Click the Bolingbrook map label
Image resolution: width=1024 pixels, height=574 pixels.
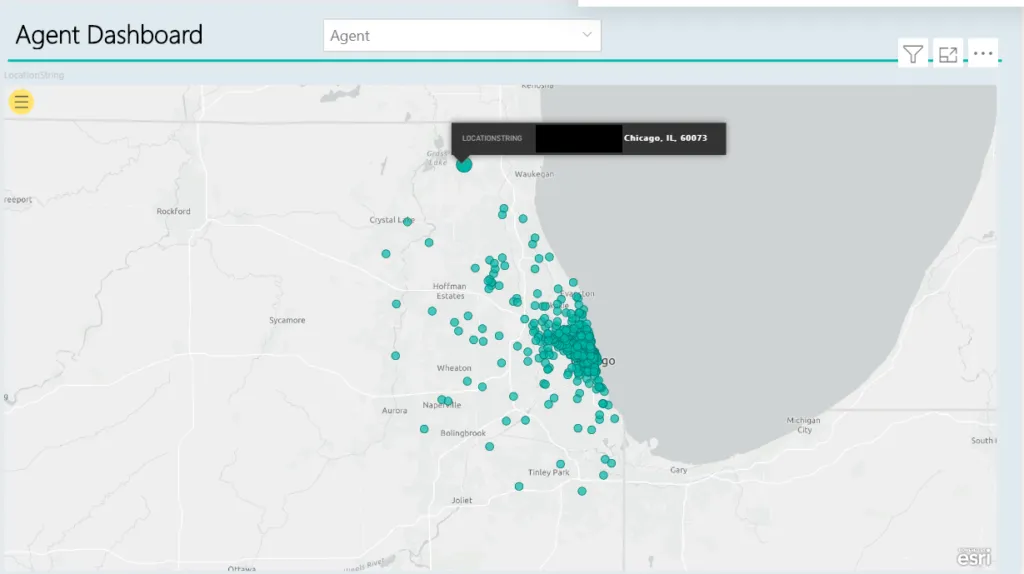click(x=463, y=433)
